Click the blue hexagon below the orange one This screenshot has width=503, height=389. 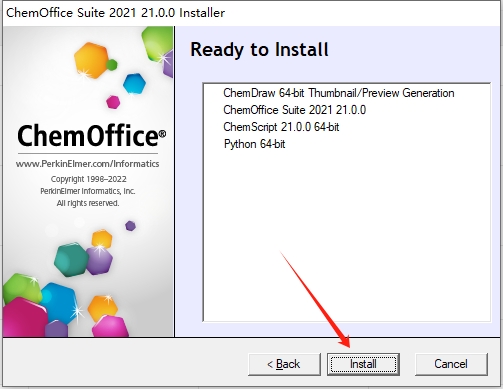pyautogui.click(x=134, y=84)
